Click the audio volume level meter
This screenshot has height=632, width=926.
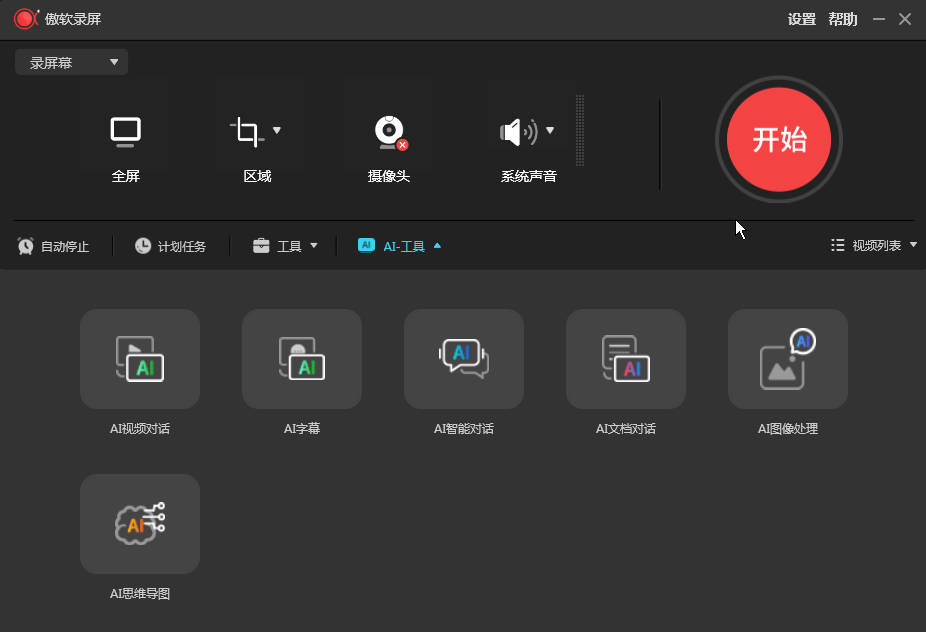(580, 130)
